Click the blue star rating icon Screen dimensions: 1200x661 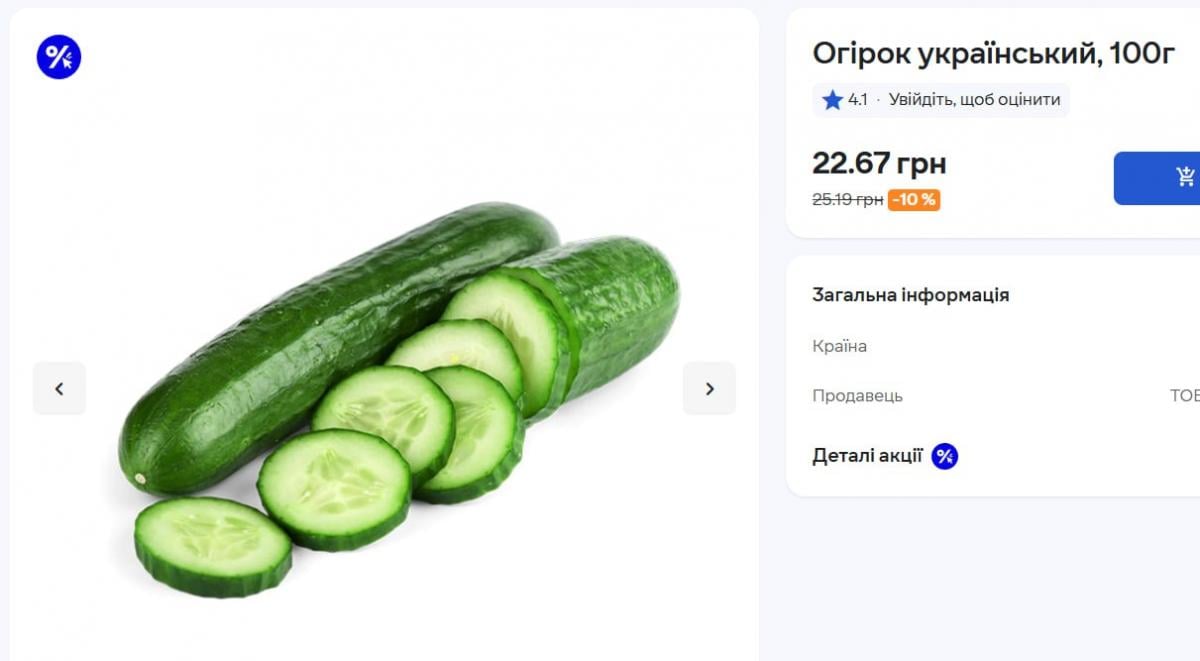point(832,100)
